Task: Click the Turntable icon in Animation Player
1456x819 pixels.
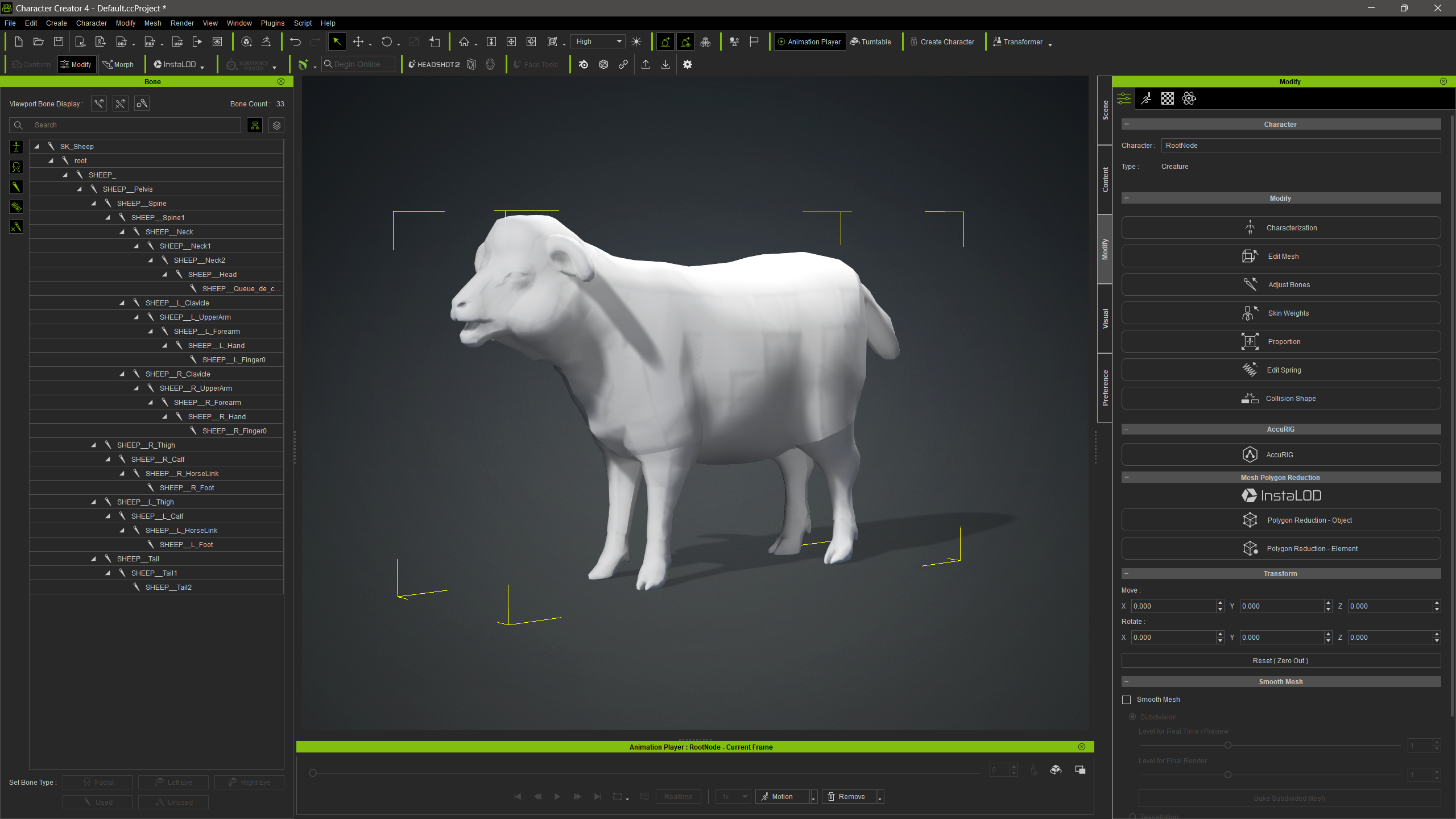Action: coord(1056,770)
